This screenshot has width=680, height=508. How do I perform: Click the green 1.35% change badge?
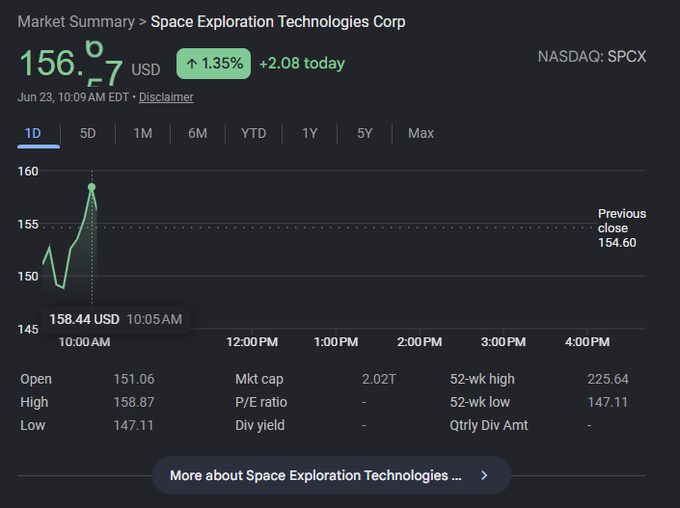pos(213,63)
